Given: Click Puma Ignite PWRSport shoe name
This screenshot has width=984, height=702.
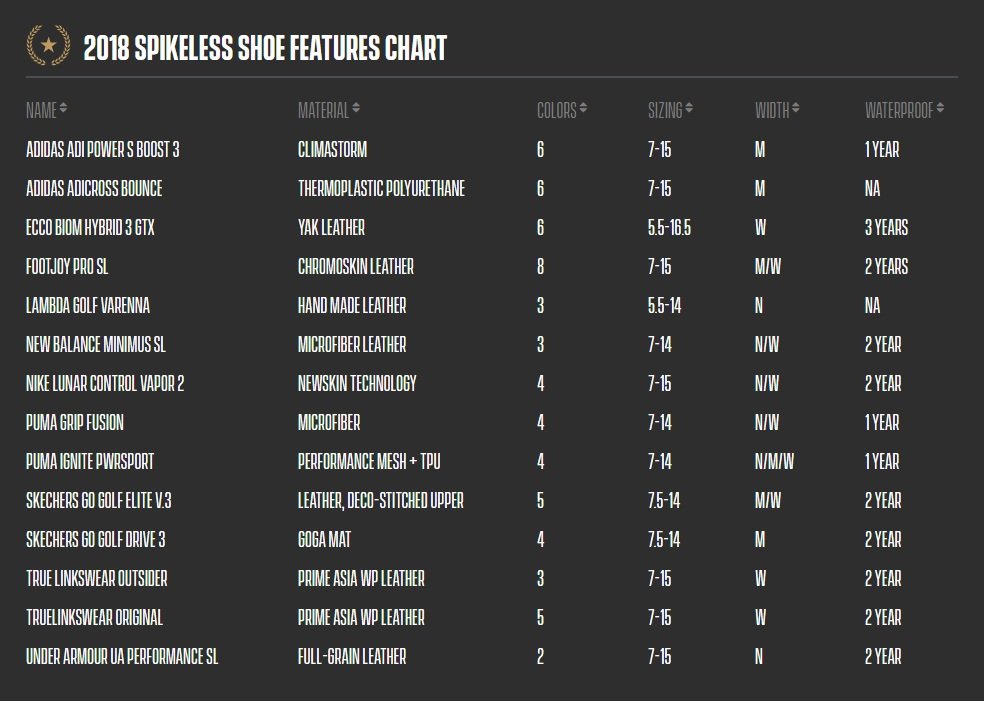Looking at the screenshot, I should (90, 462).
